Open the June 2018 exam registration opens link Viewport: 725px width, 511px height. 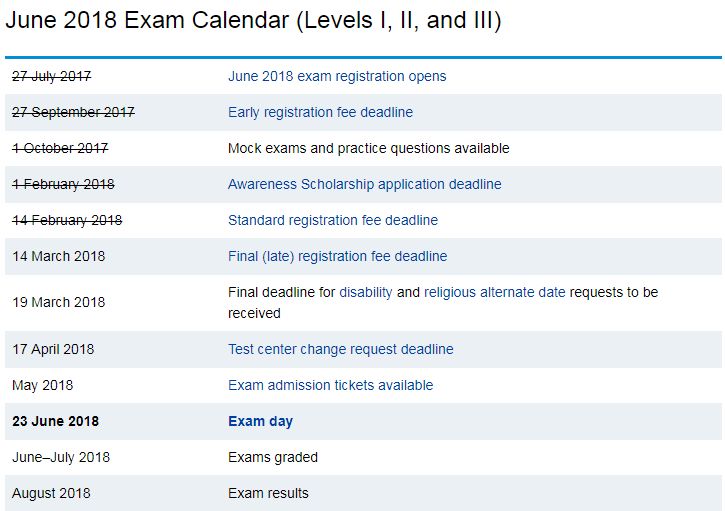coord(337,76)
